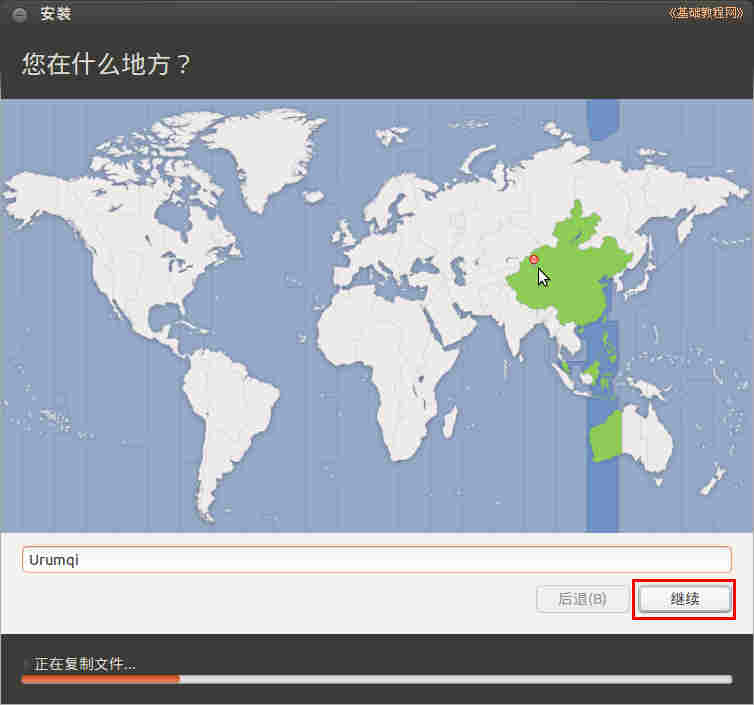Image resolution: width=754 pixels, height=705 pixels.
Task: Click the 正在复制文件... status text
Action: (x=85, y=664)
